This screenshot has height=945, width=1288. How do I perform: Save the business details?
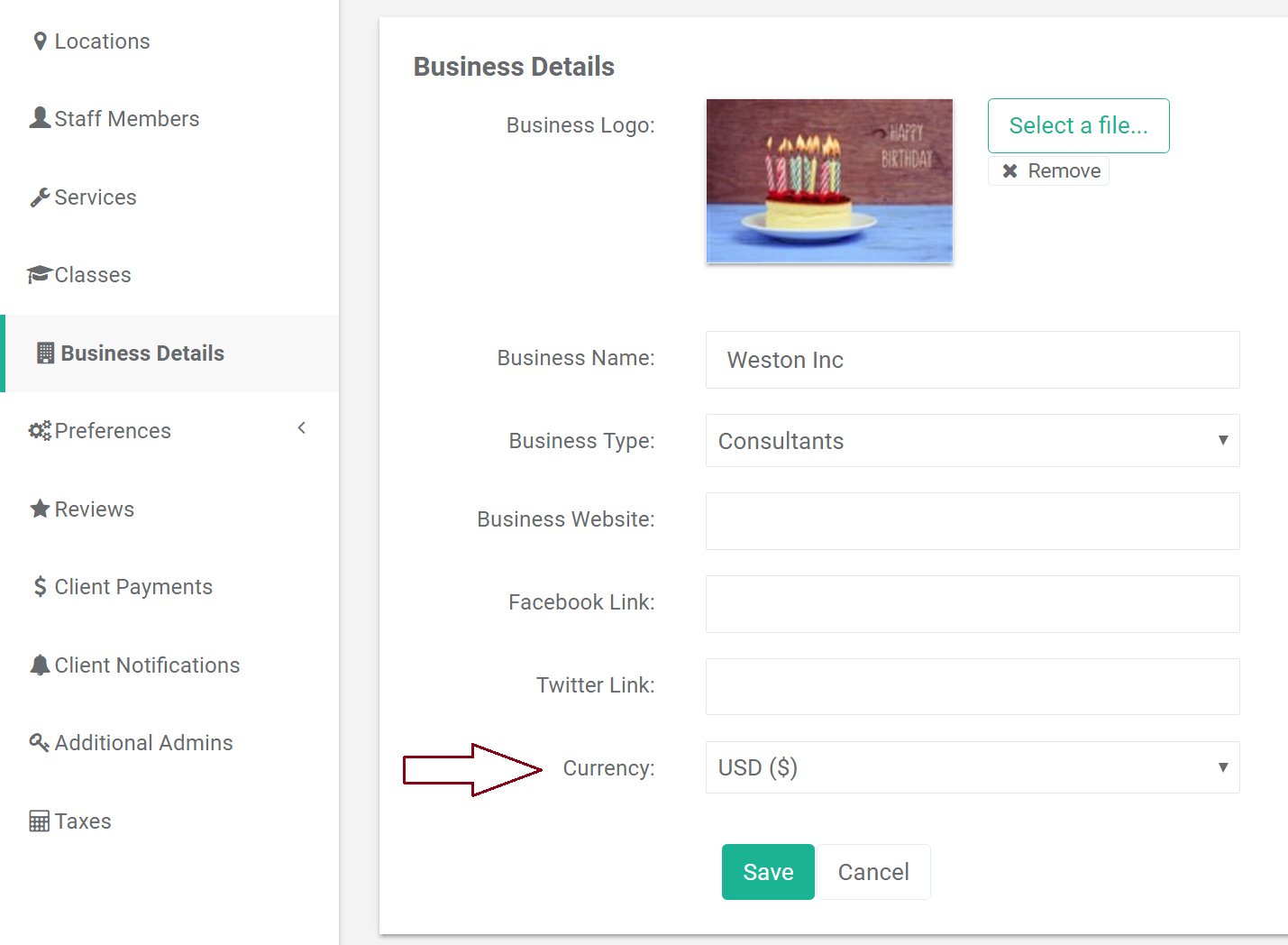tap(768, 872)
